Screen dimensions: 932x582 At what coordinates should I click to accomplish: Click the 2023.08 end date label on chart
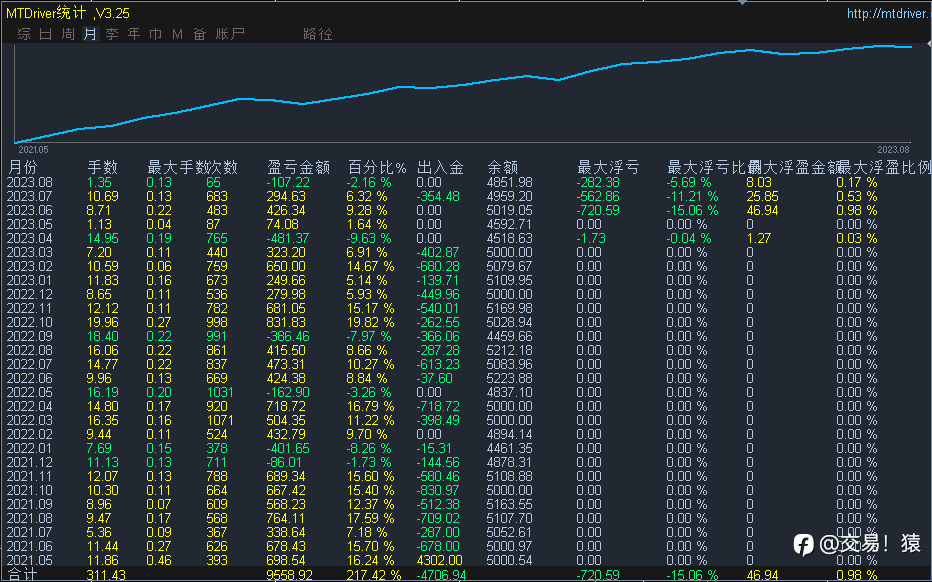click(x=892, y=148)
